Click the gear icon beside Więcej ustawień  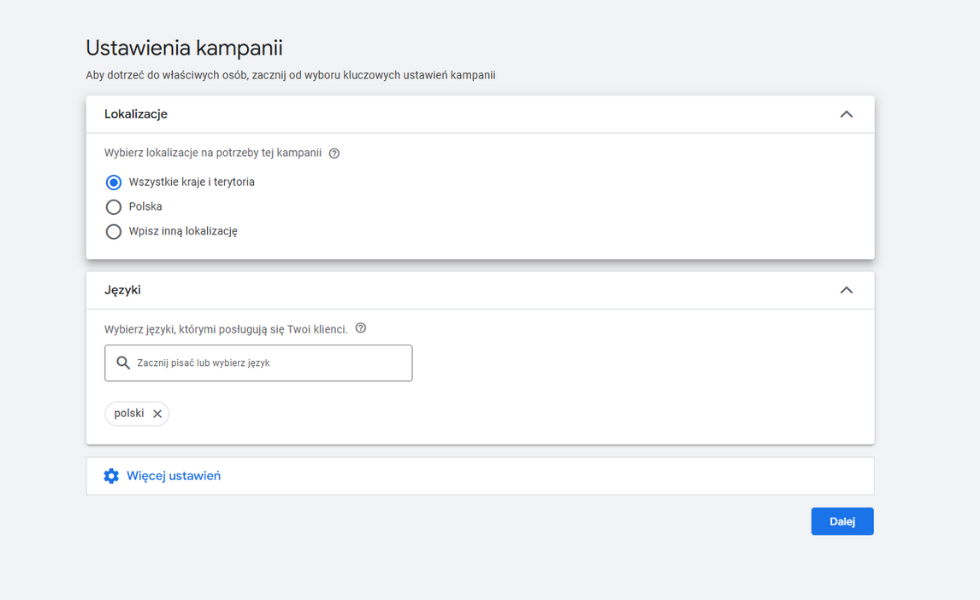111,476
